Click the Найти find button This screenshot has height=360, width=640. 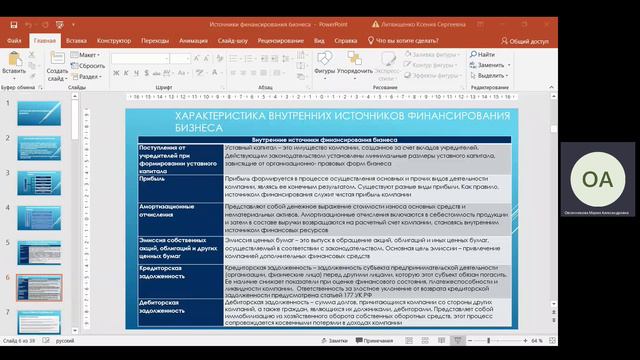[x=482, y=54]
